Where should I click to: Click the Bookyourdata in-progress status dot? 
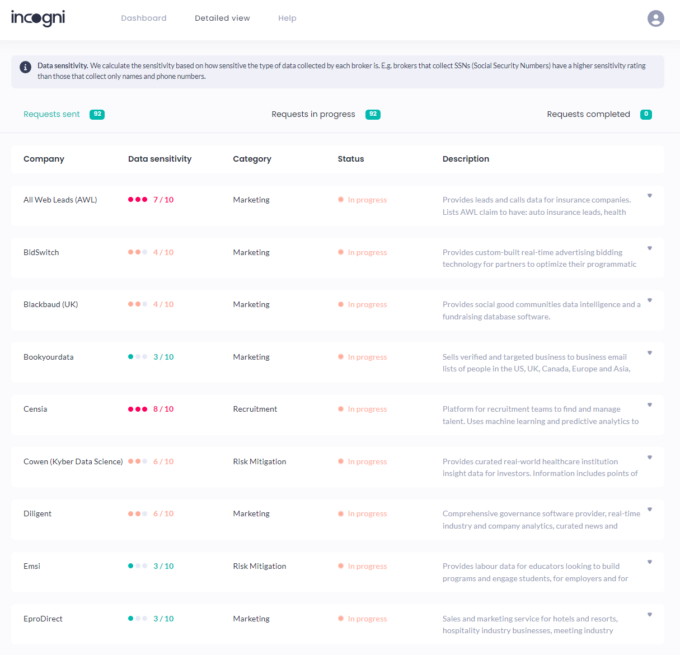pyautogui.click(x=341, y=357)
